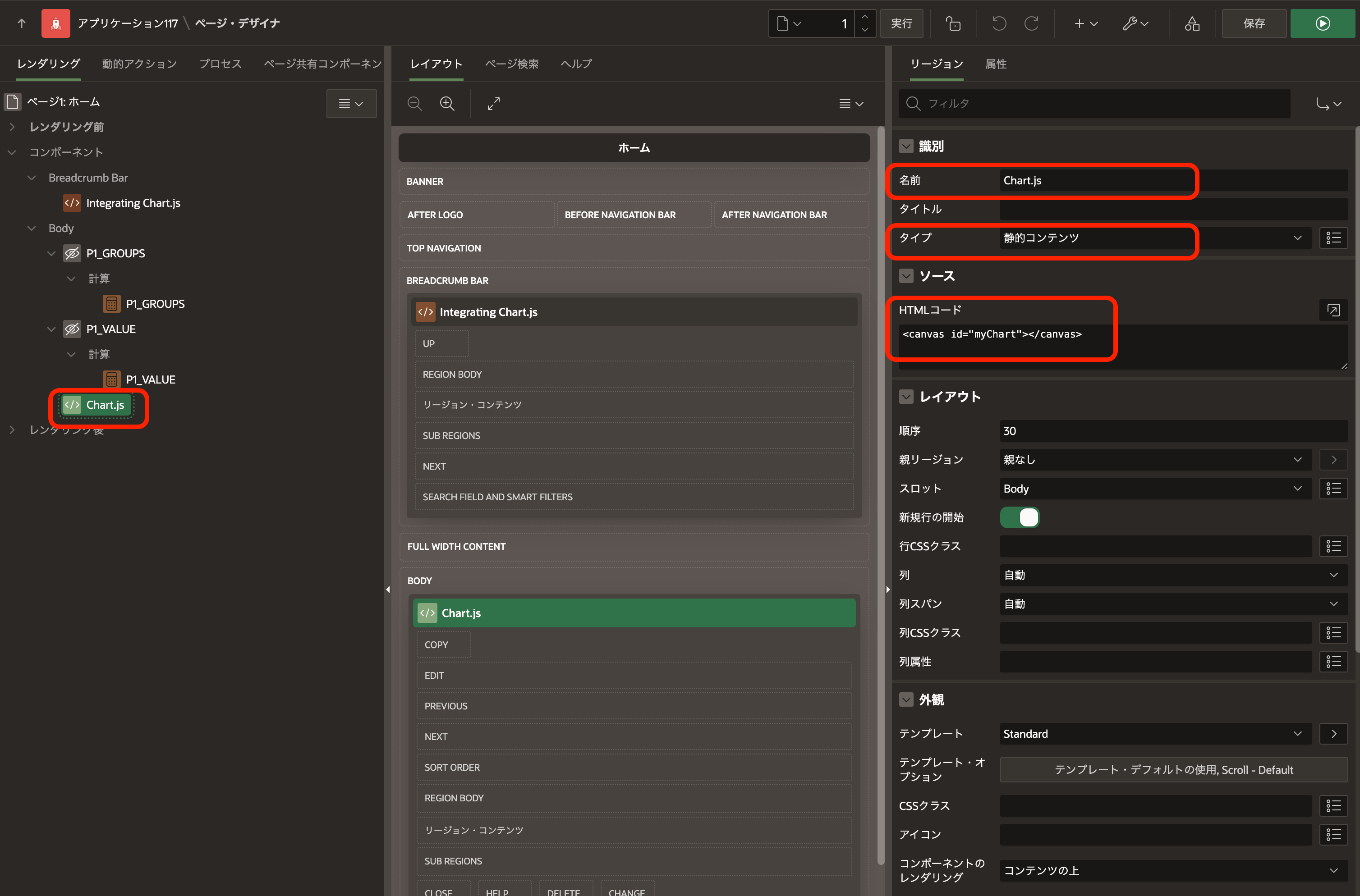The image size is (1360, 896).
Task: Expand the レンダリング前 tree node
Action: (x=12, y=127)
